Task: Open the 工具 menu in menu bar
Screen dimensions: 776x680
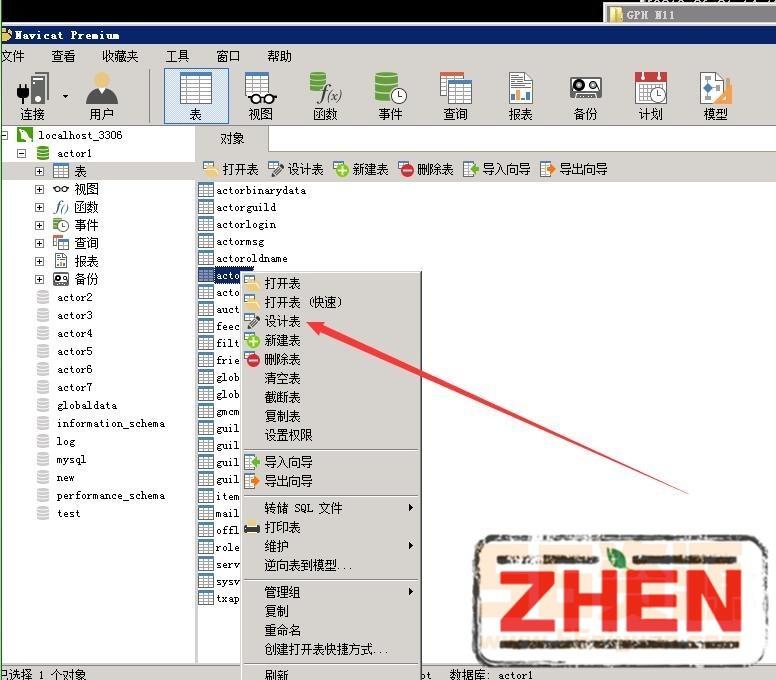Action: pyautogui.click(x=177, y=57)
